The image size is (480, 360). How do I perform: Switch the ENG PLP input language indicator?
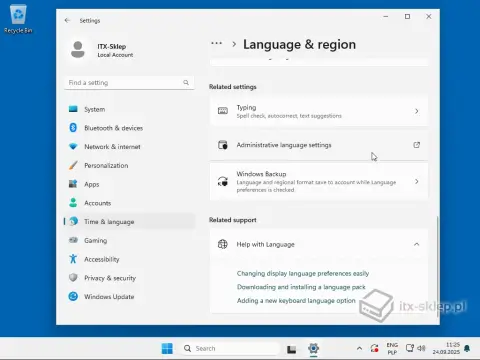(392, 348)
